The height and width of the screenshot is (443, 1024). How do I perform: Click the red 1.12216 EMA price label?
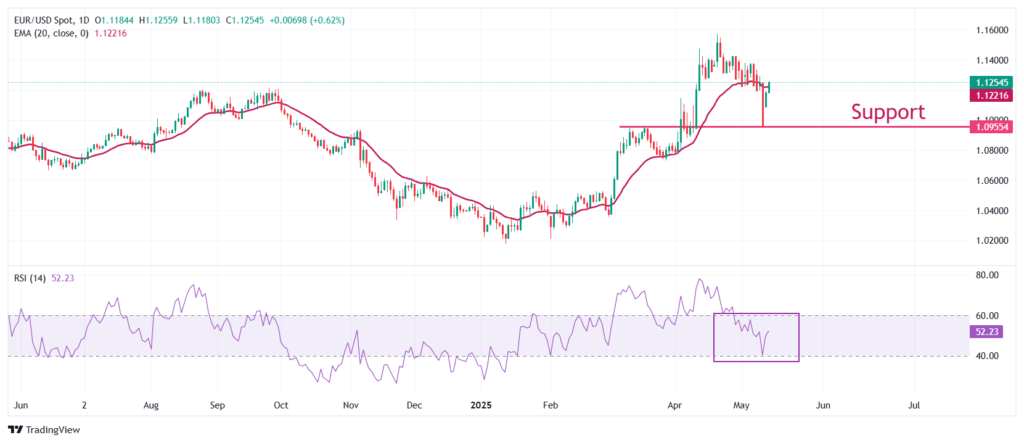pyautogui.click(x=991, y=95)
